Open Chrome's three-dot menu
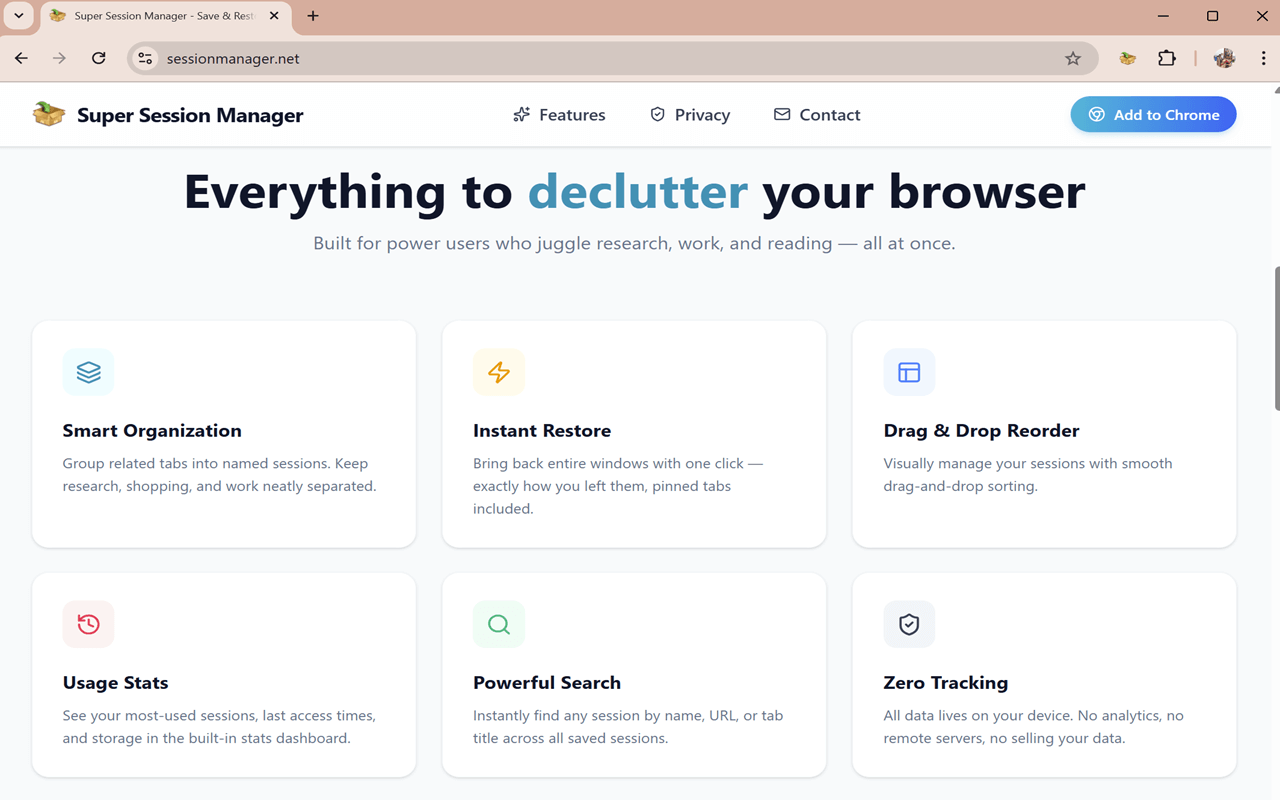Viewport: 1280px width, 800px height. pos(1263,58)
